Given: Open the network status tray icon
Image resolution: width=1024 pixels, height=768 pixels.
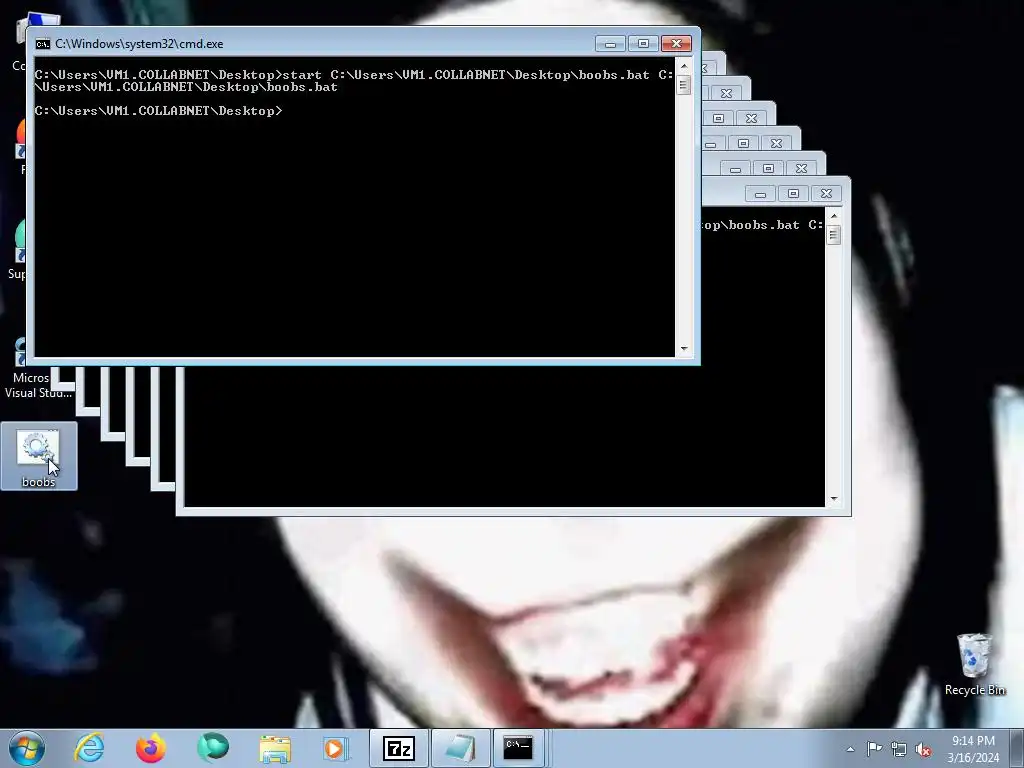Looking at the screenshot, I should 899,749.
